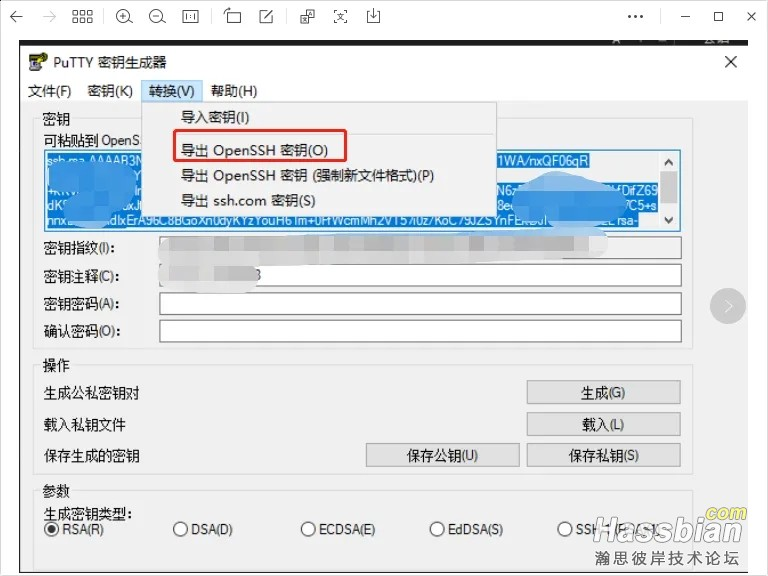768x576 pixels.
Task: Rotate the image with the rotate icon
Action: 233,16
